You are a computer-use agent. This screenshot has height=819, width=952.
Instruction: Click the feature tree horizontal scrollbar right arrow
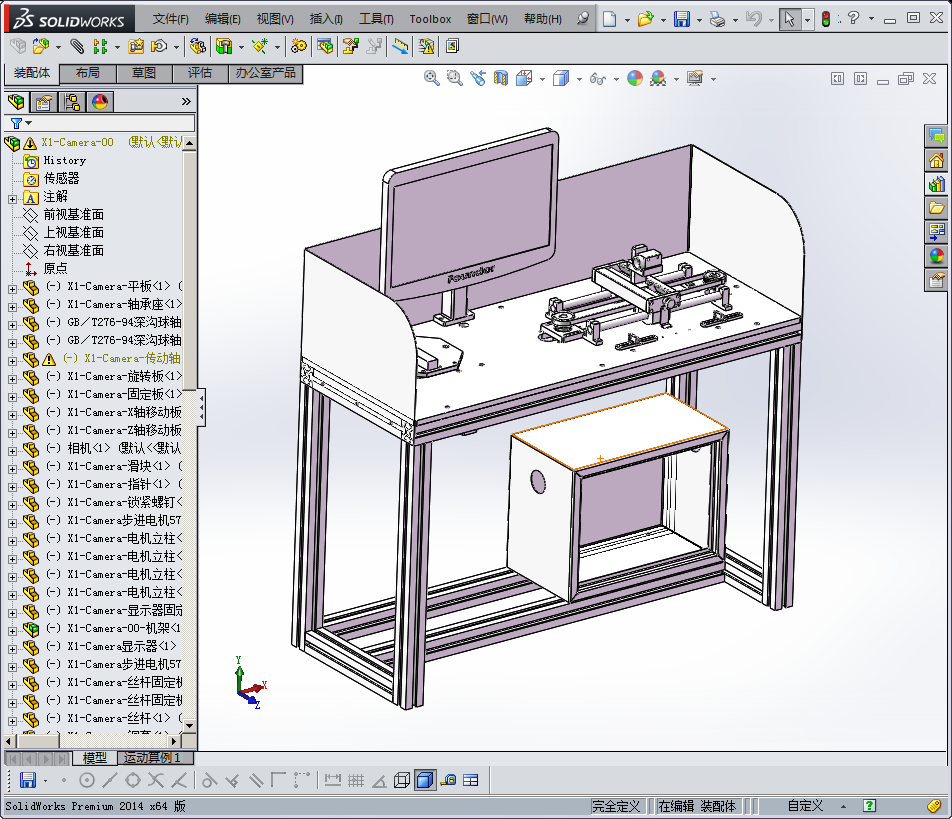[x=174, y=741]
